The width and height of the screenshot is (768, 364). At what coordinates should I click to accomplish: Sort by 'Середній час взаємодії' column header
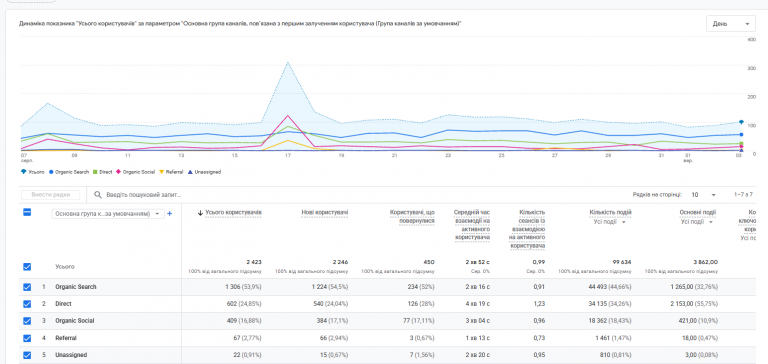point(472,225)
